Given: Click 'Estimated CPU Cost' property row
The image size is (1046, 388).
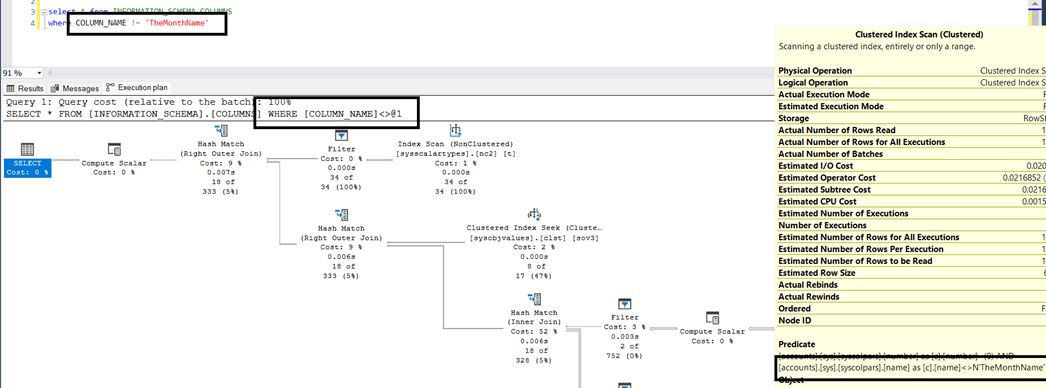Looking at the screenshot, I should 912,201.
